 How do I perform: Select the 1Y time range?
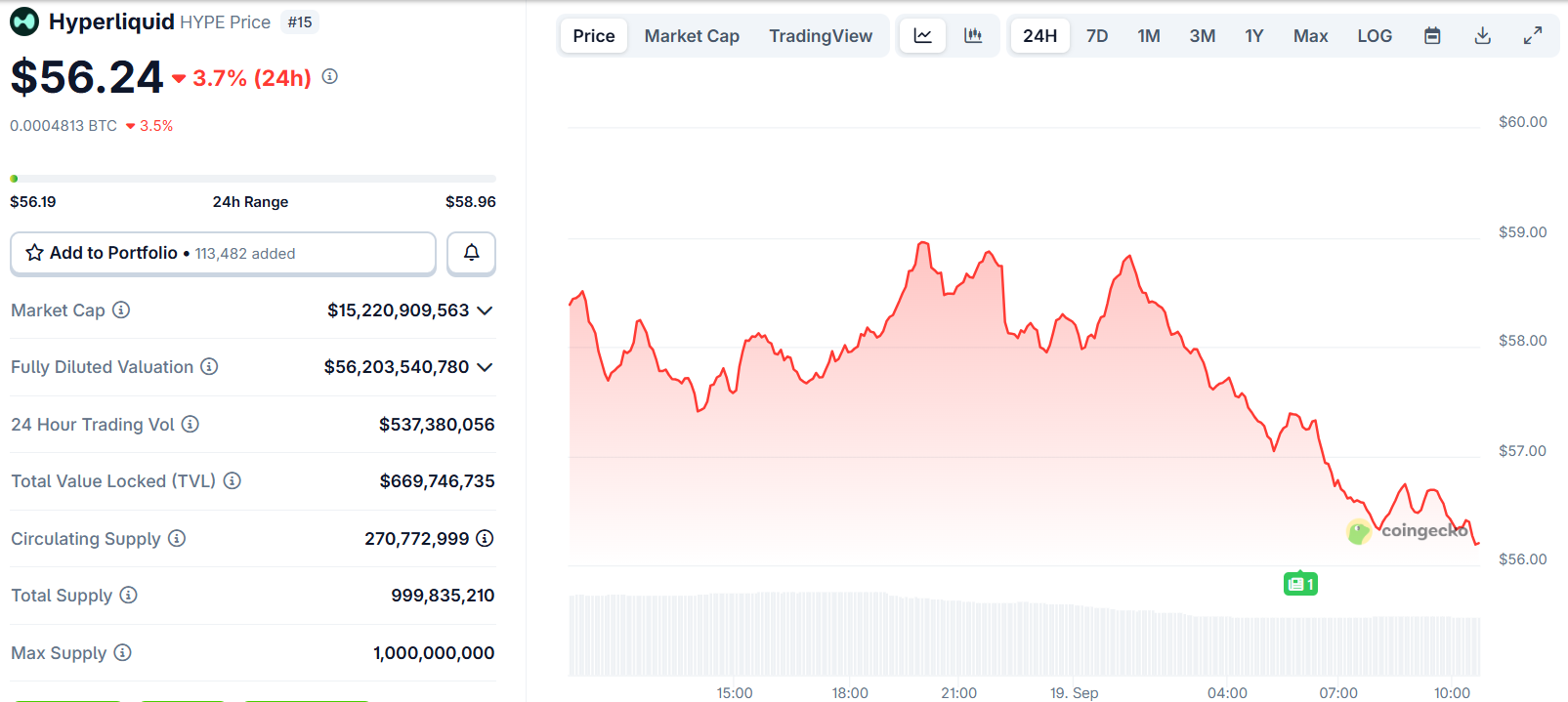click(x=1254, y=36)
